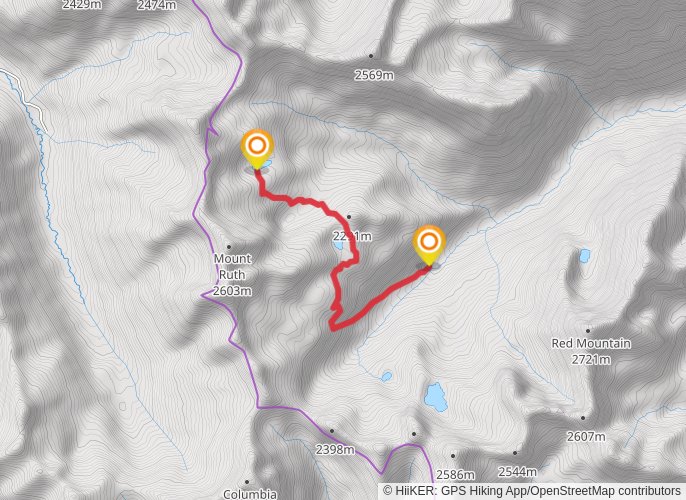Click the 2607m summit dot

click(x=583, y=418)
